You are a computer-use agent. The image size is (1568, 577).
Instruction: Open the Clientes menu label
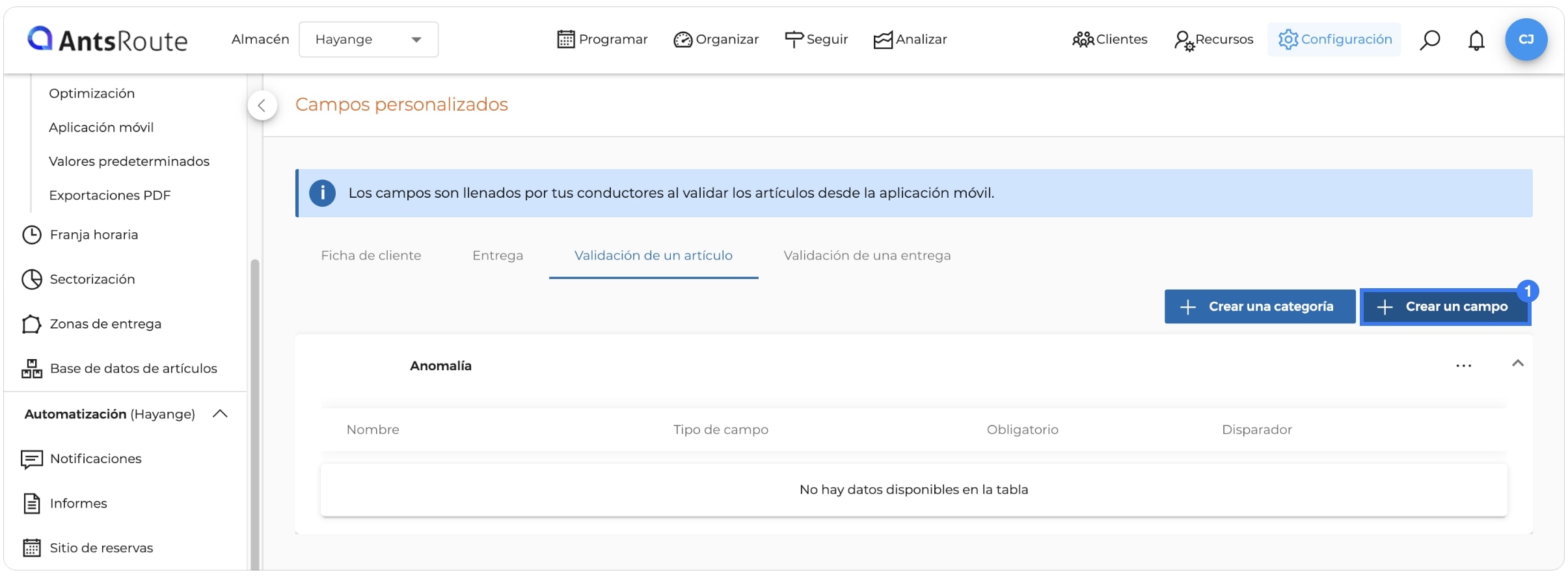pyautogui.click(x=1122, y=40)
